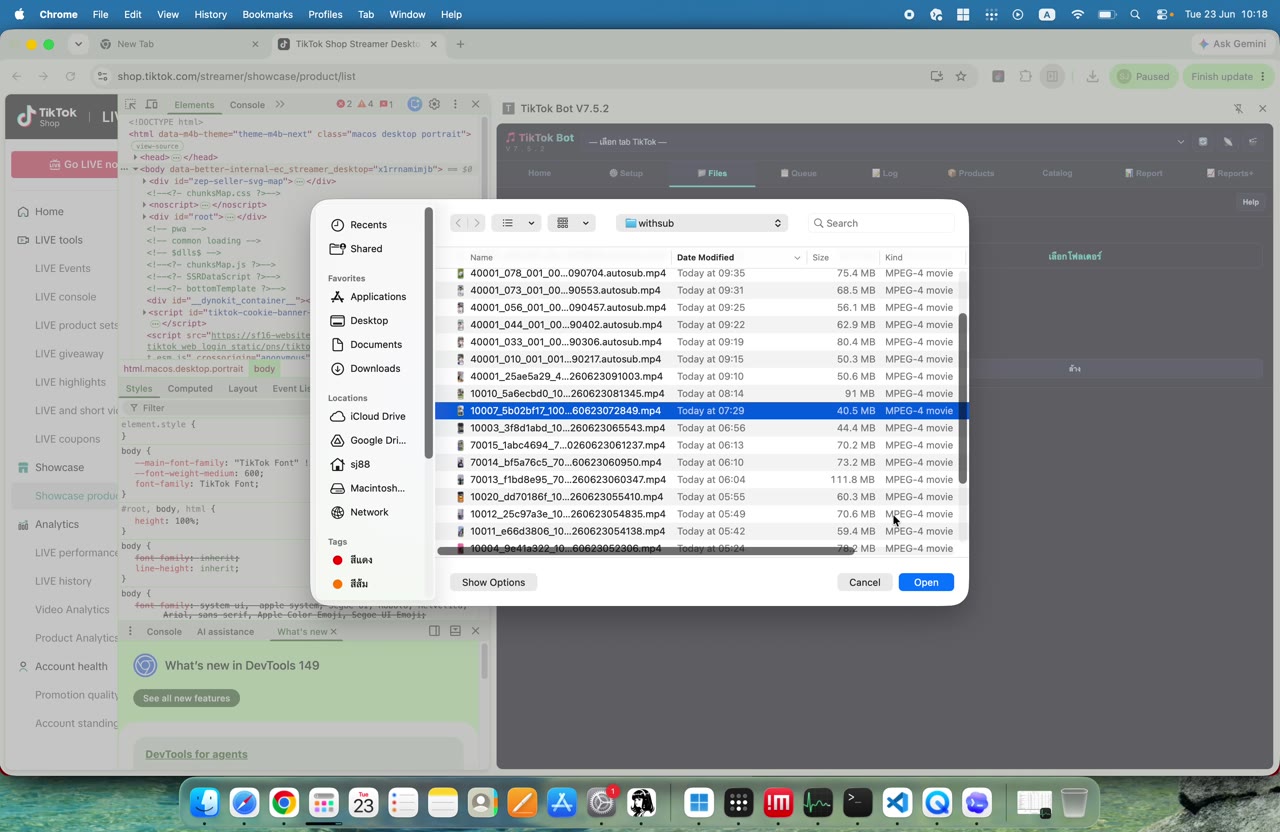Open the Chrome tab search dropdown
The image size is (1280, 832).
tap(78, 44)
